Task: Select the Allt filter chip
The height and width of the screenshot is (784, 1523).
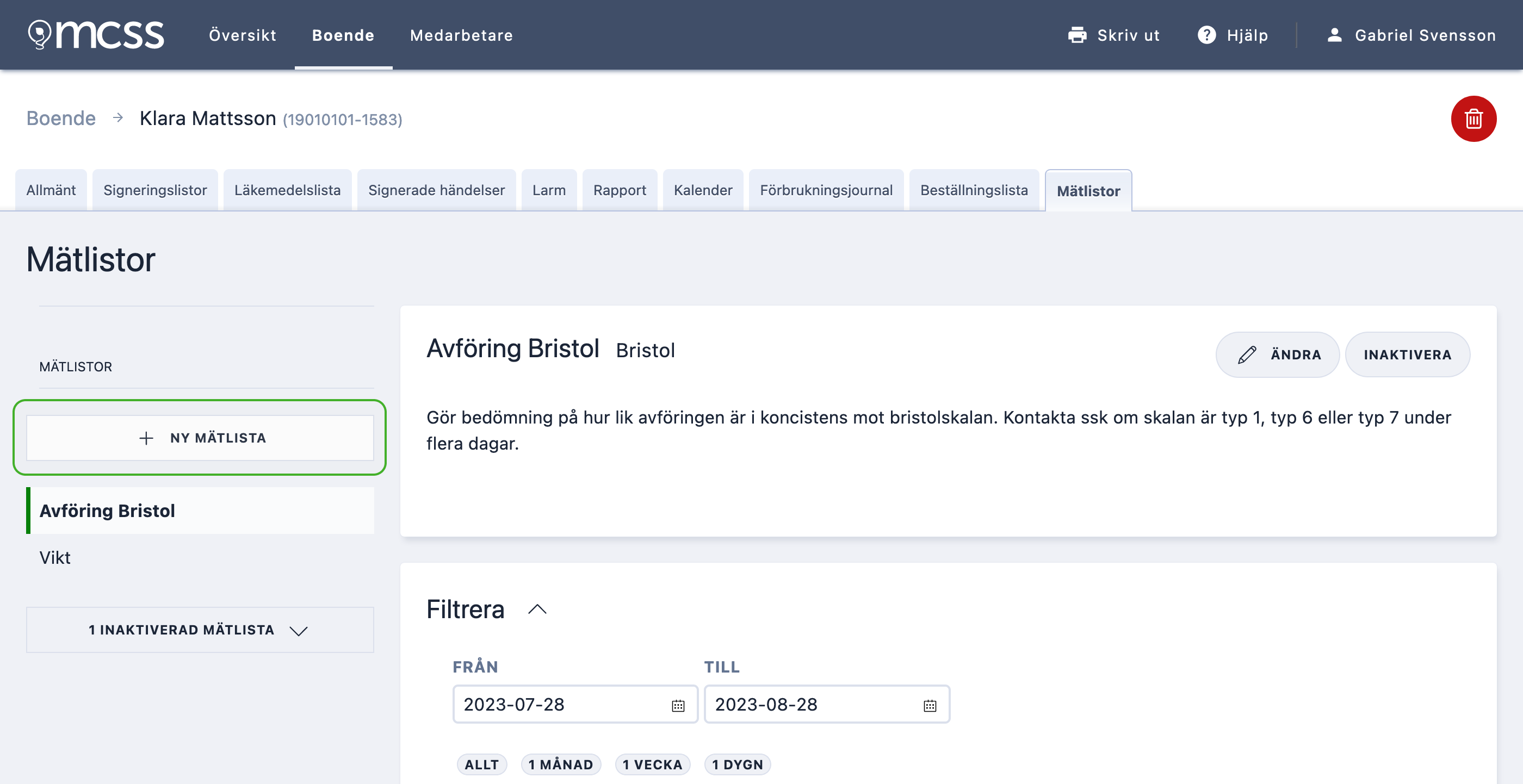Action: pyautogui.click(x=481, y=764)
